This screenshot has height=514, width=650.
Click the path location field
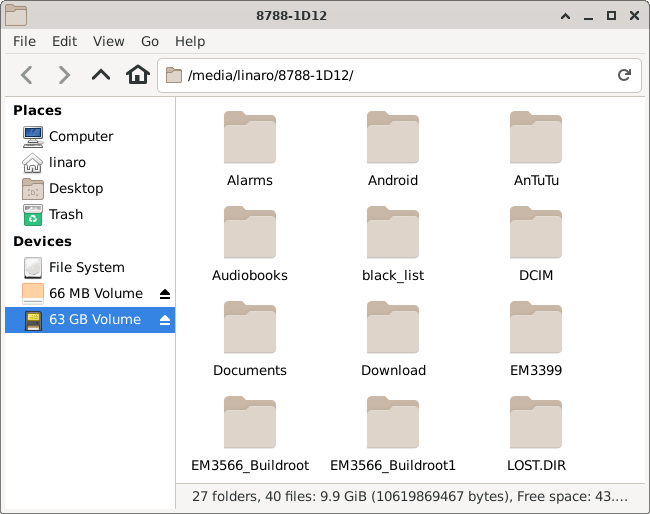[x=390, y=75]
